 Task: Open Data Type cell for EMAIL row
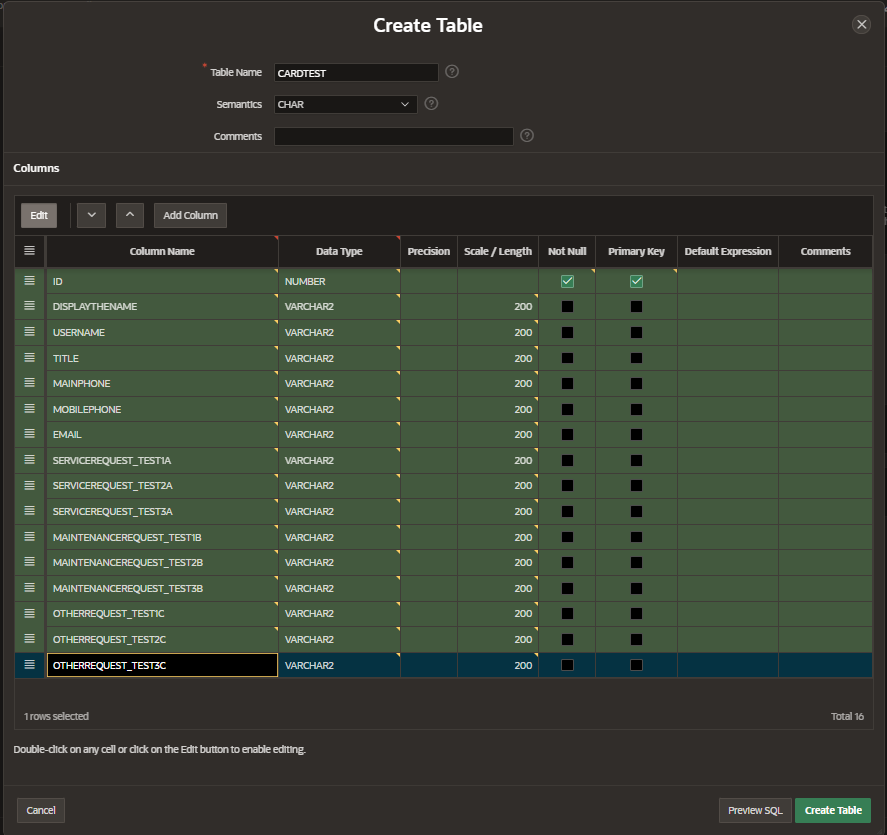tap(339, 434)
